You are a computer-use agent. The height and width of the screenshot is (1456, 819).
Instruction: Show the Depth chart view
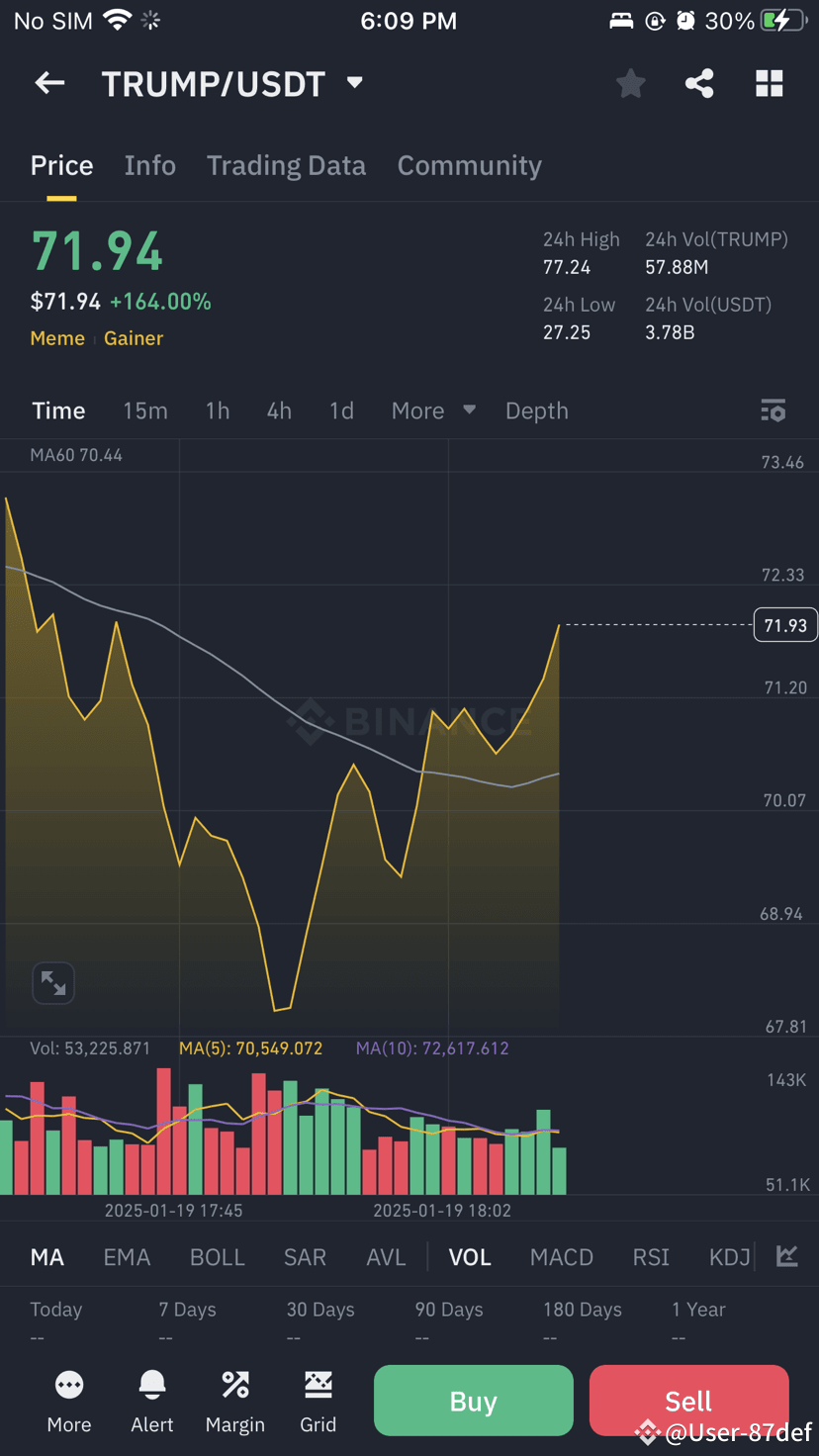tap(537, 410)
